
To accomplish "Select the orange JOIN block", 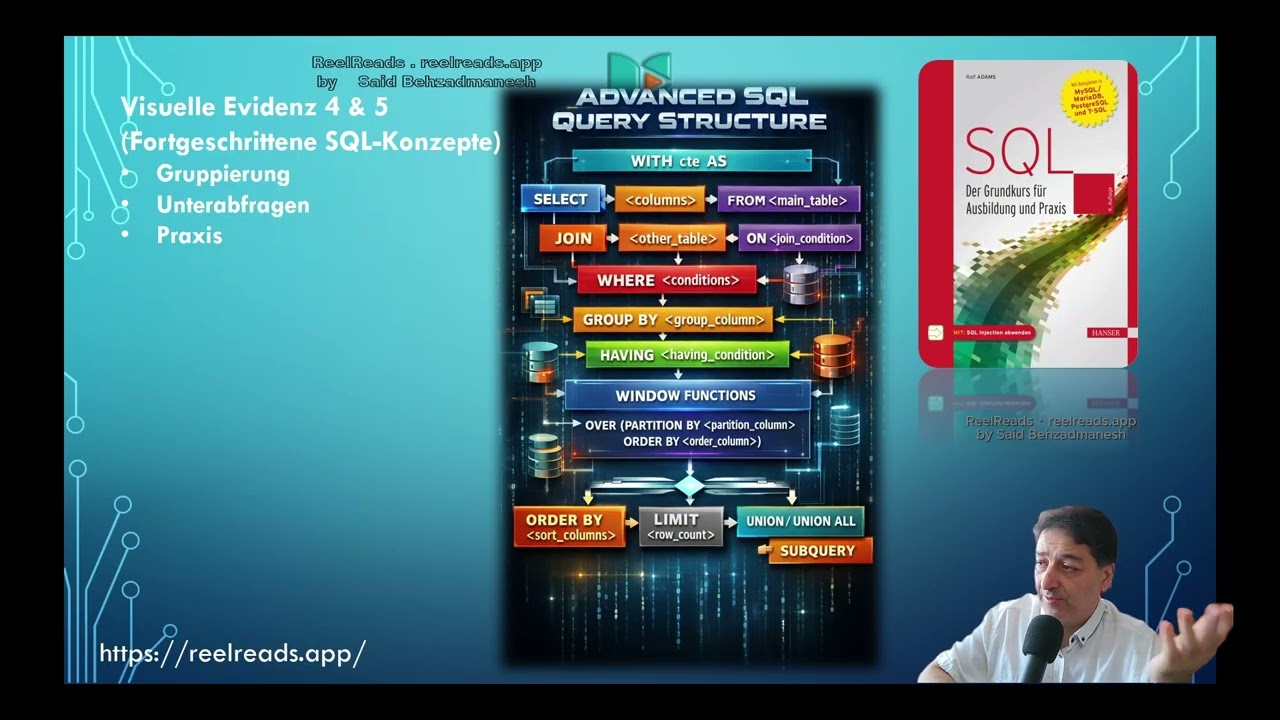I will 573,238.
